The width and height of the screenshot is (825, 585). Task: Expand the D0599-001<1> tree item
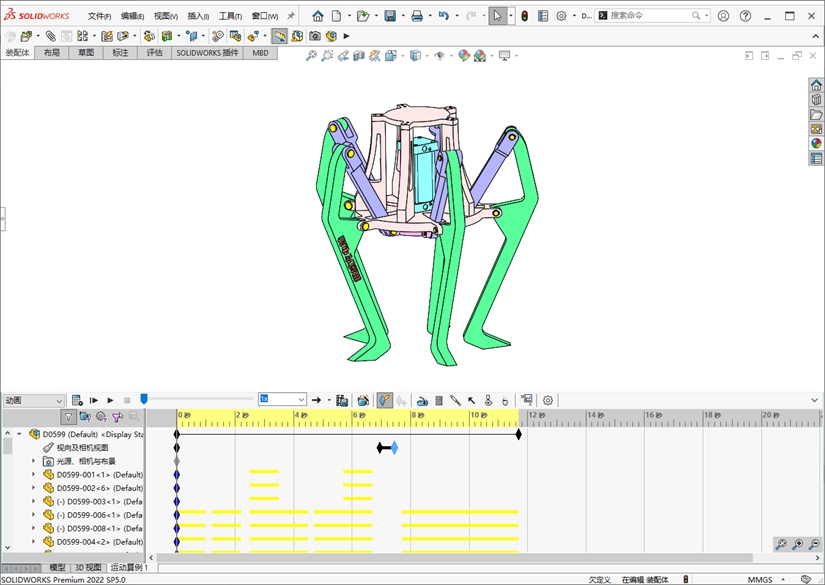(x=33, y=475)
